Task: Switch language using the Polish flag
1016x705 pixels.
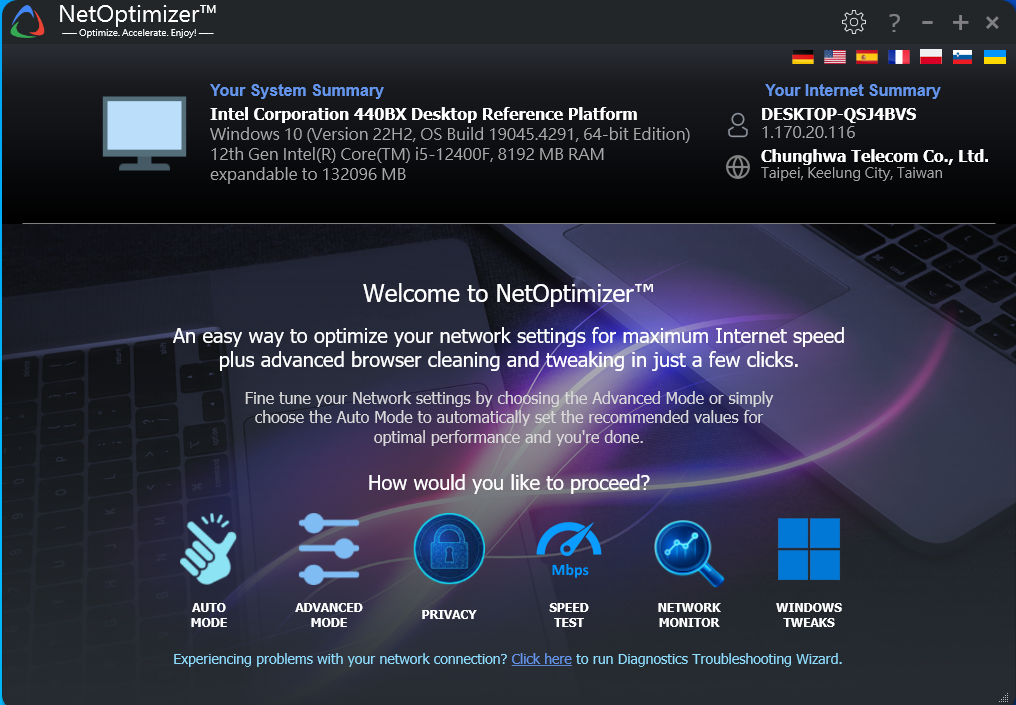Action: pyautogui.click(x=931, y=57)
